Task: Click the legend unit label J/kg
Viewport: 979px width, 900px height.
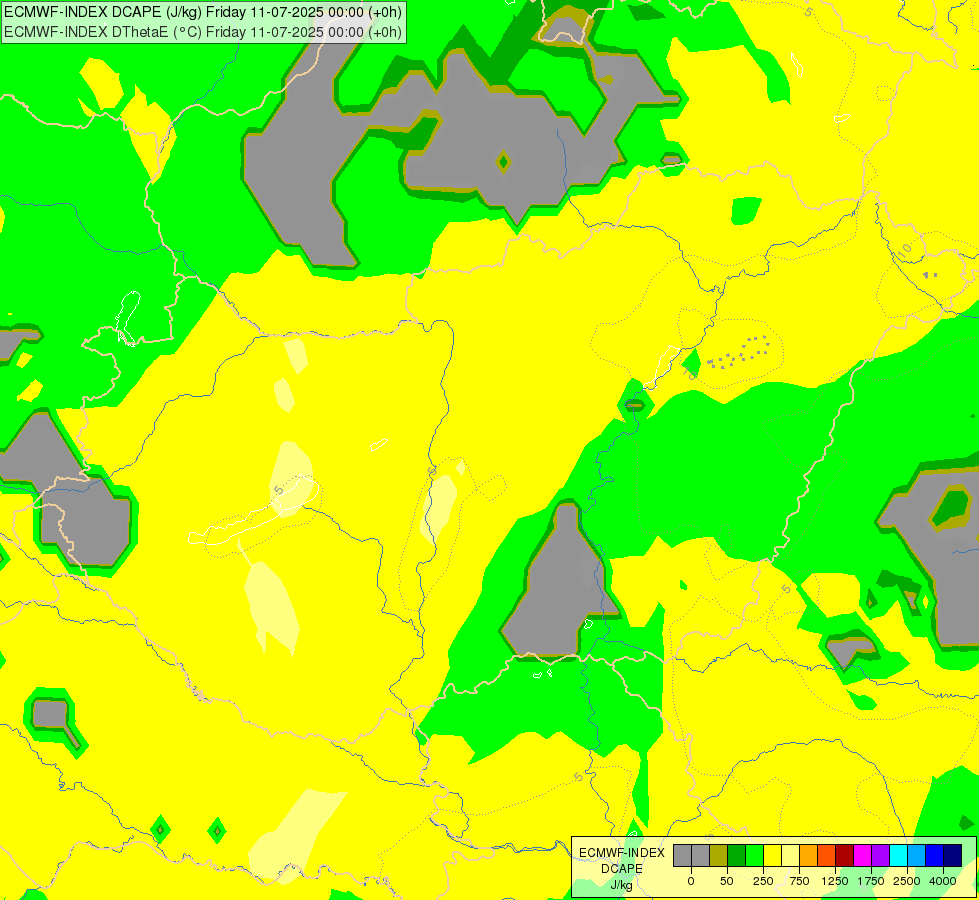Action: pos(621,886)
